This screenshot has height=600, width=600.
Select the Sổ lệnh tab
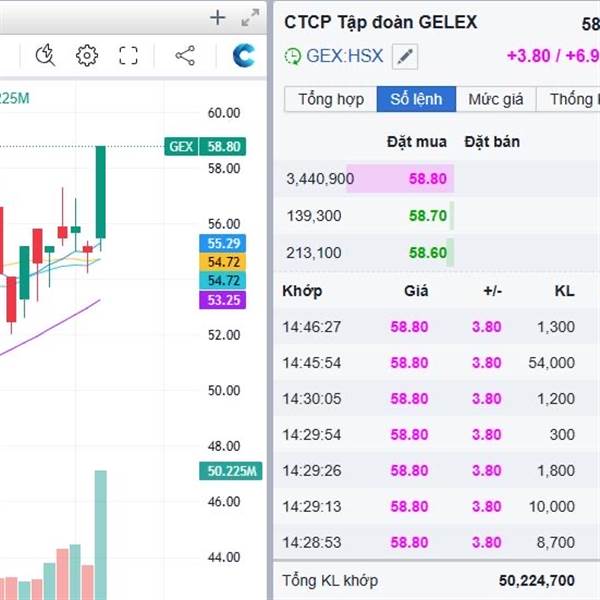tap(416, 99)
